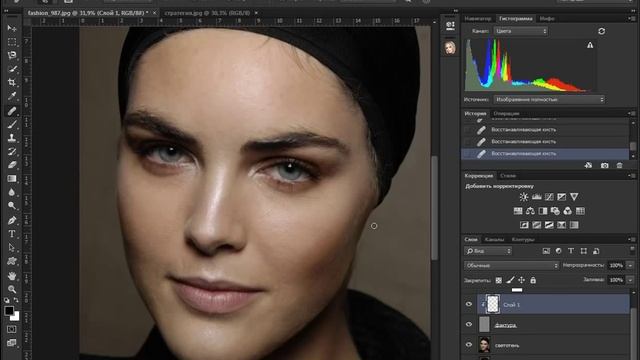Select the Blur tool
640x360 pixels.
[x=12, y=192]
